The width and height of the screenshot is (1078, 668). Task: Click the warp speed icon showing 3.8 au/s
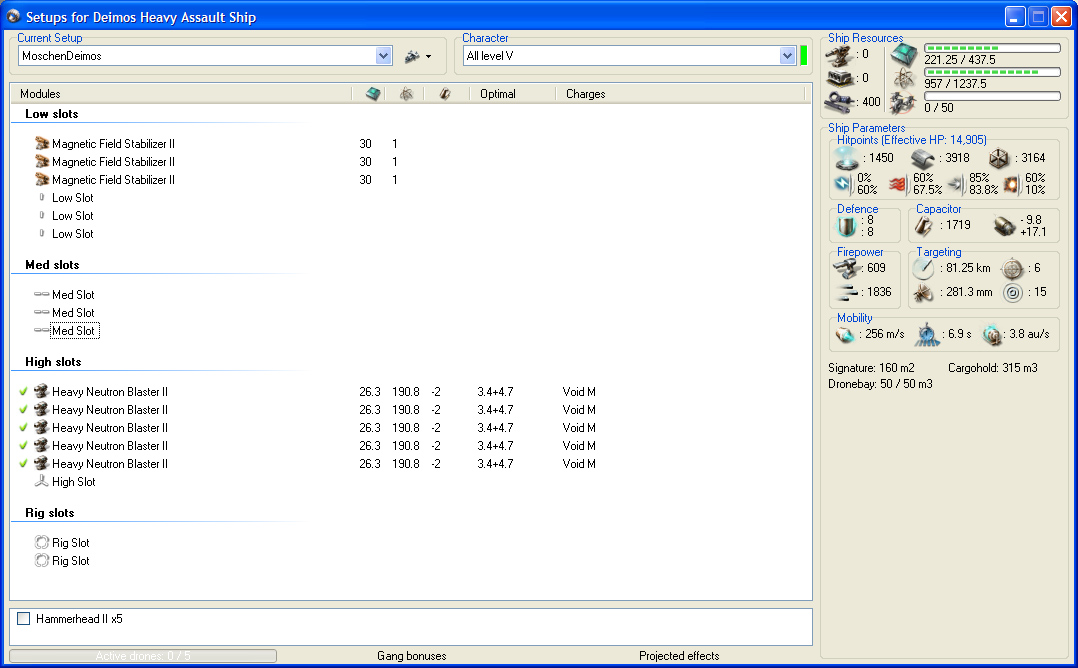[x=991, y=335]
